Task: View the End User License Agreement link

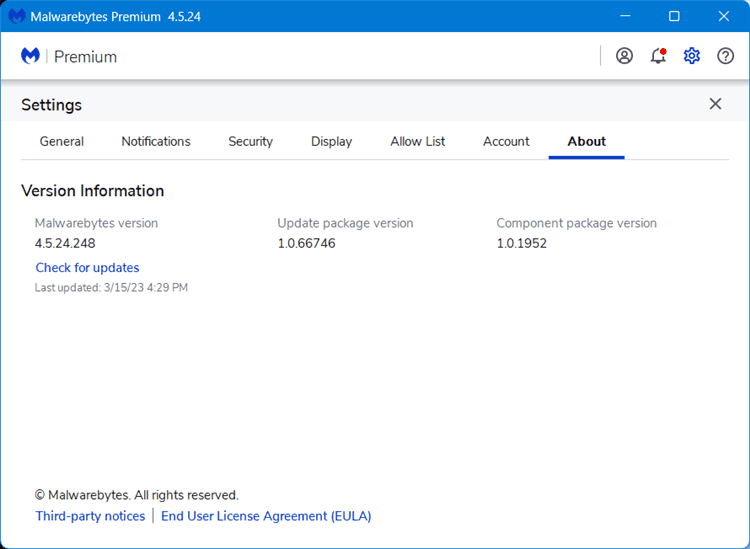Action: 266,516
